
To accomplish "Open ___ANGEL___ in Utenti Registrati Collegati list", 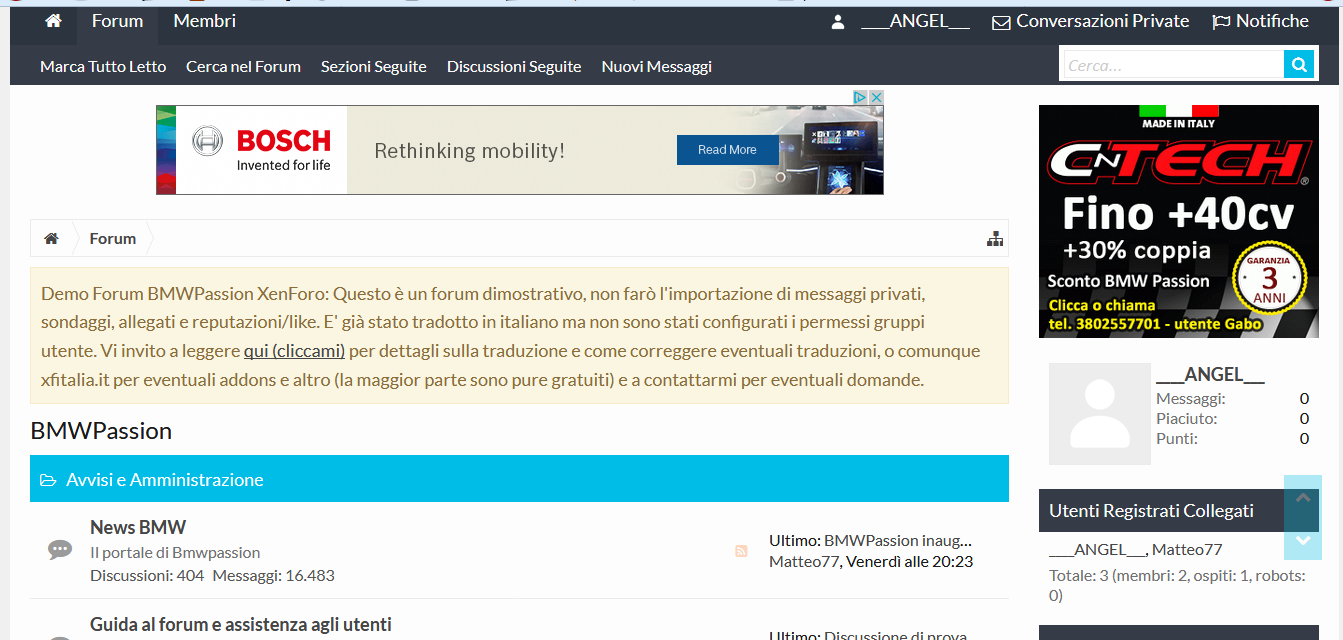I will (1097, 549).
